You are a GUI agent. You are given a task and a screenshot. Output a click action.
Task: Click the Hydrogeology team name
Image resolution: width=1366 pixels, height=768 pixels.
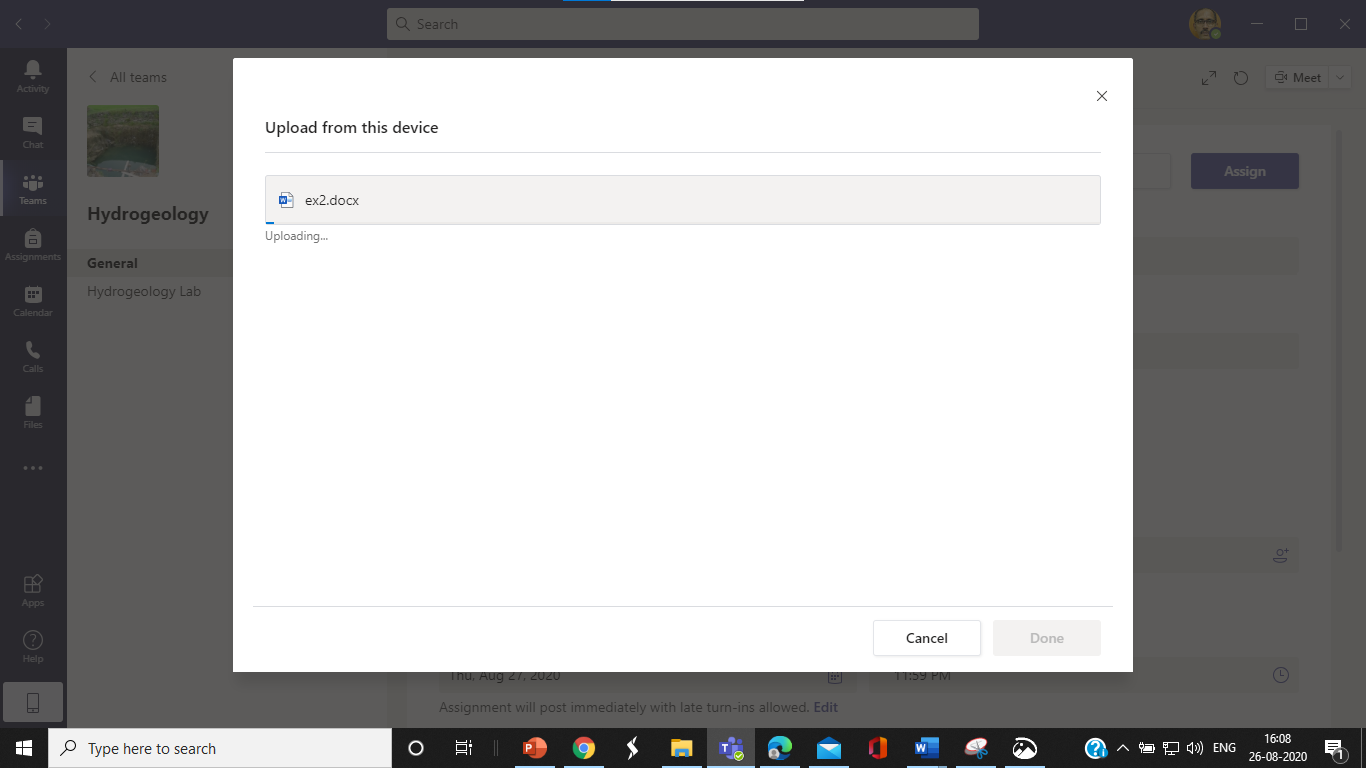tap(148, 214)
